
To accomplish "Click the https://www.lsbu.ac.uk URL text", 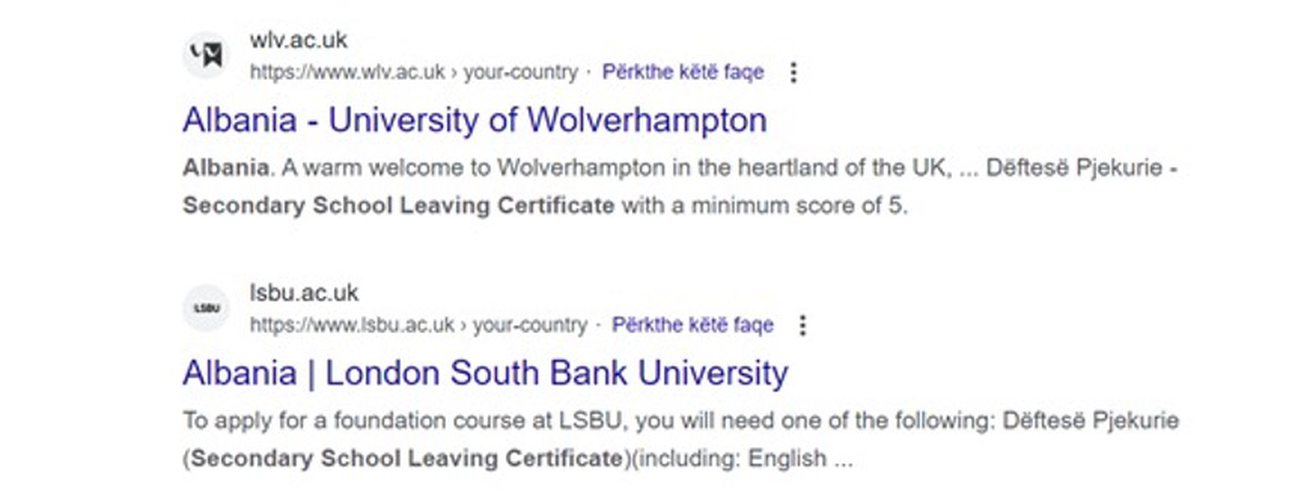I will (352, 325).
